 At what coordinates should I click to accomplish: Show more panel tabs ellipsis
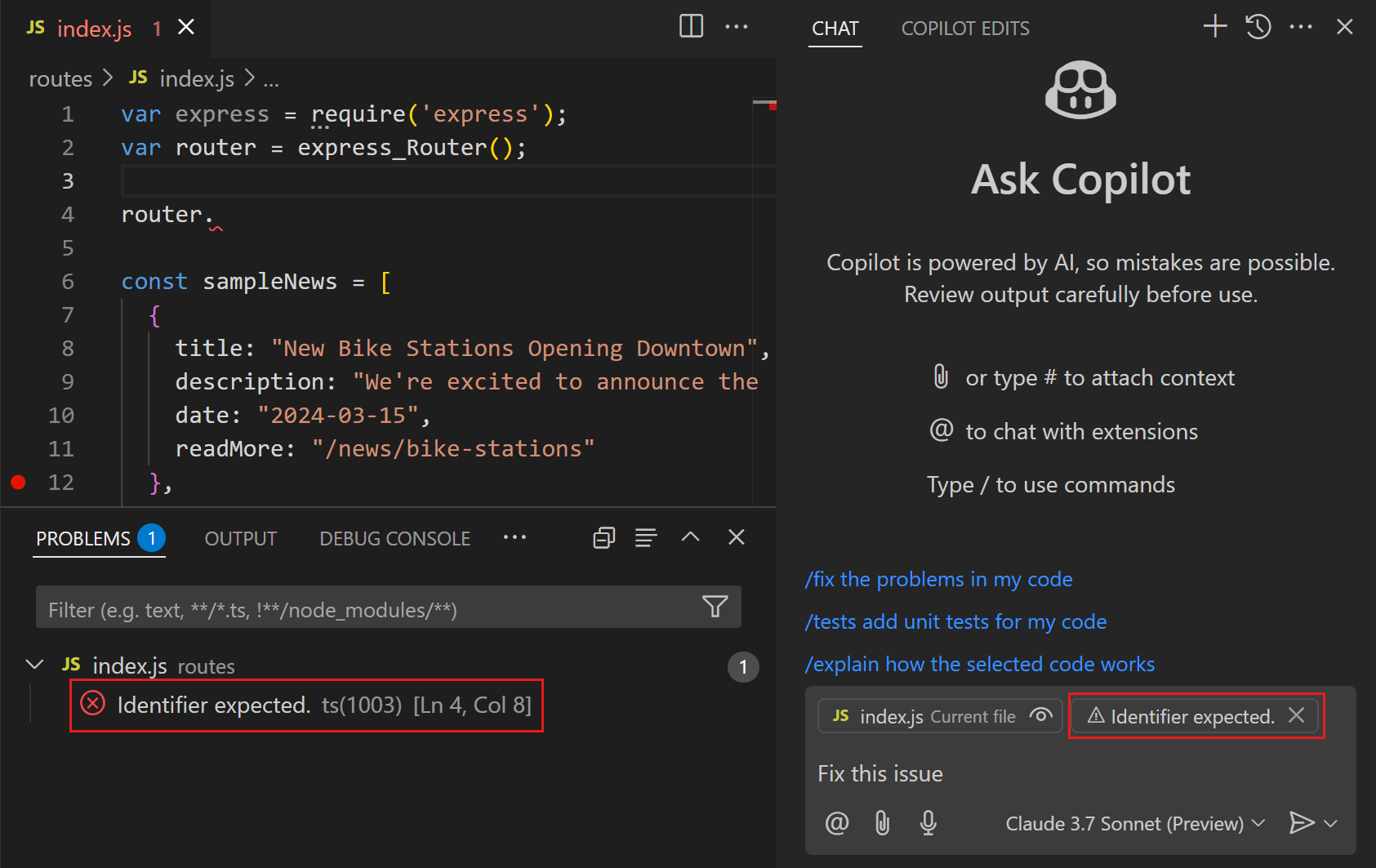click(x=514, y=537)
